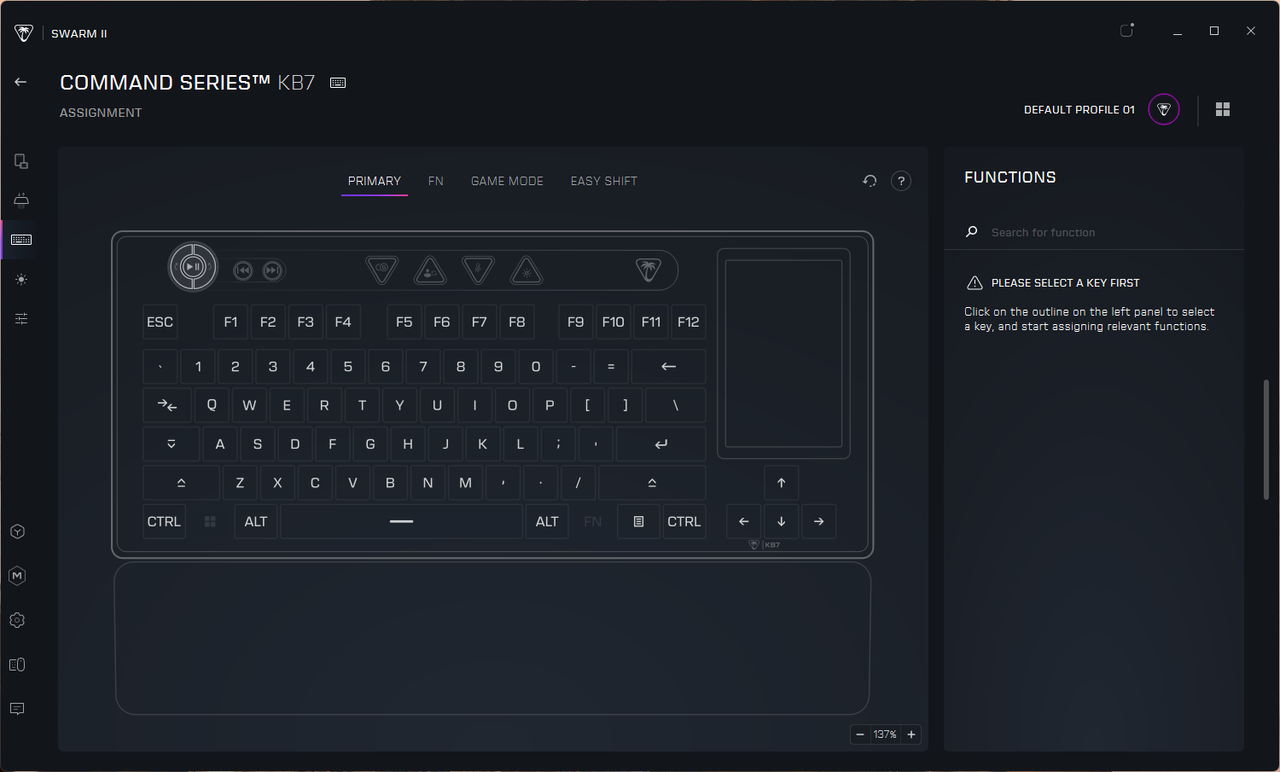Select the G key
This screenshot has height=772, width=1280.
(370, 444)
